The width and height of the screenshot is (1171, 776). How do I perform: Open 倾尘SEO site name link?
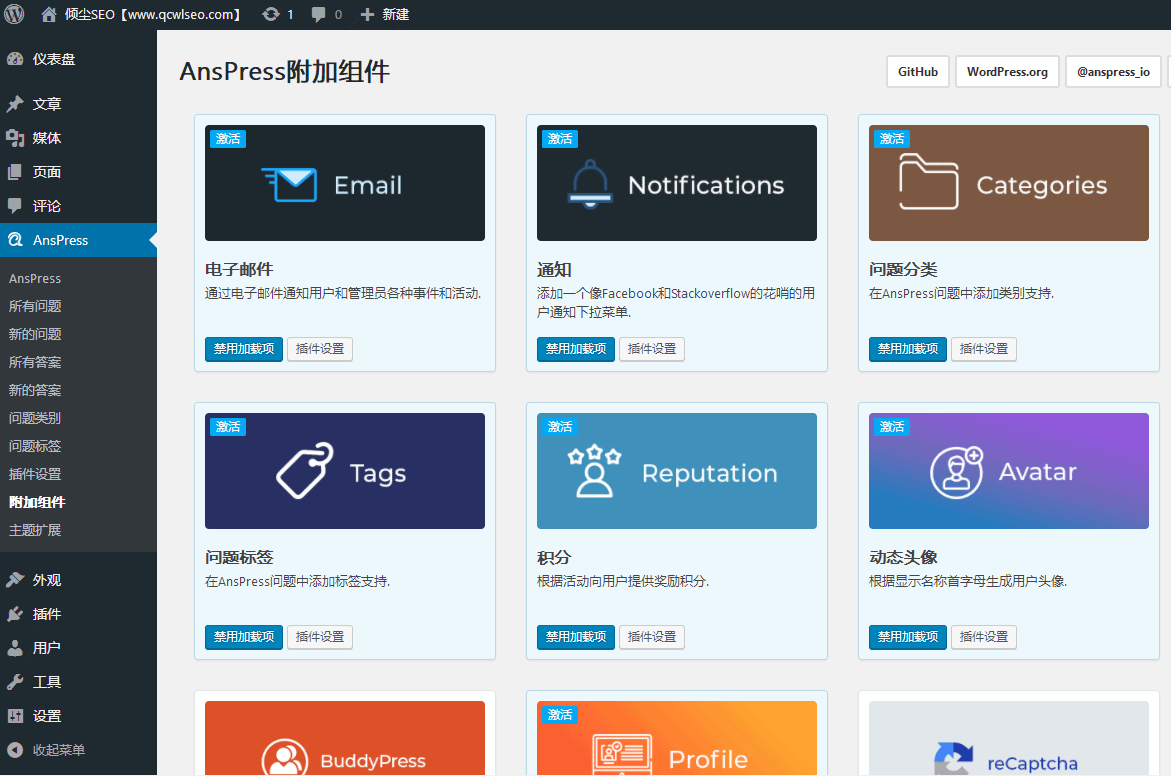pyautogui.click(x=153, y=14)
